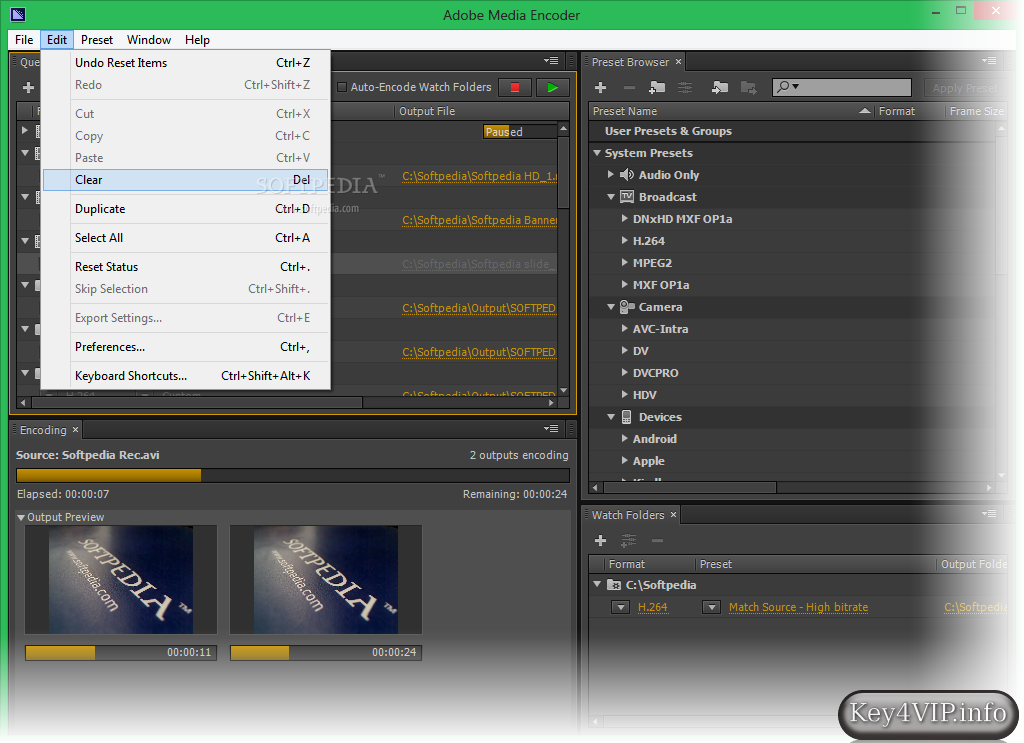Expand the Audio Only preset group
This screenshot has height=743, width=1024.
pos(611,174)
